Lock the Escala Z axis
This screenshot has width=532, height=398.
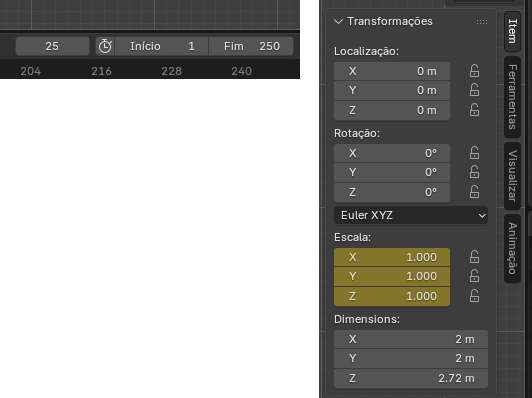coord(474,296)
